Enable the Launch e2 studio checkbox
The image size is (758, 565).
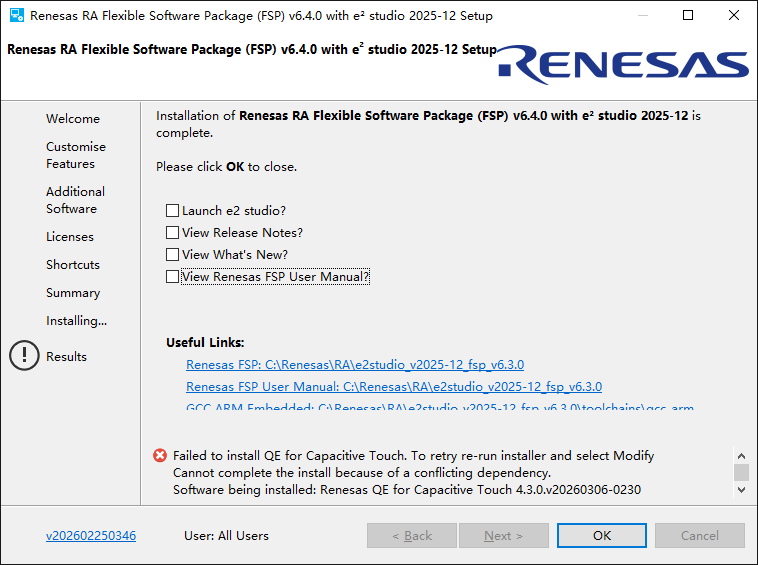click(x=172, y=211)
